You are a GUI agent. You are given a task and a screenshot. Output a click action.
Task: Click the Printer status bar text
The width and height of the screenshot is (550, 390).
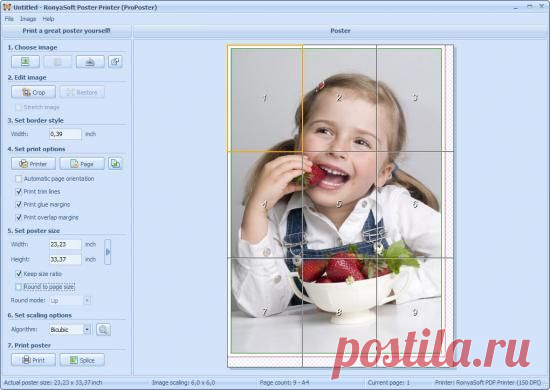click(488, 383)
